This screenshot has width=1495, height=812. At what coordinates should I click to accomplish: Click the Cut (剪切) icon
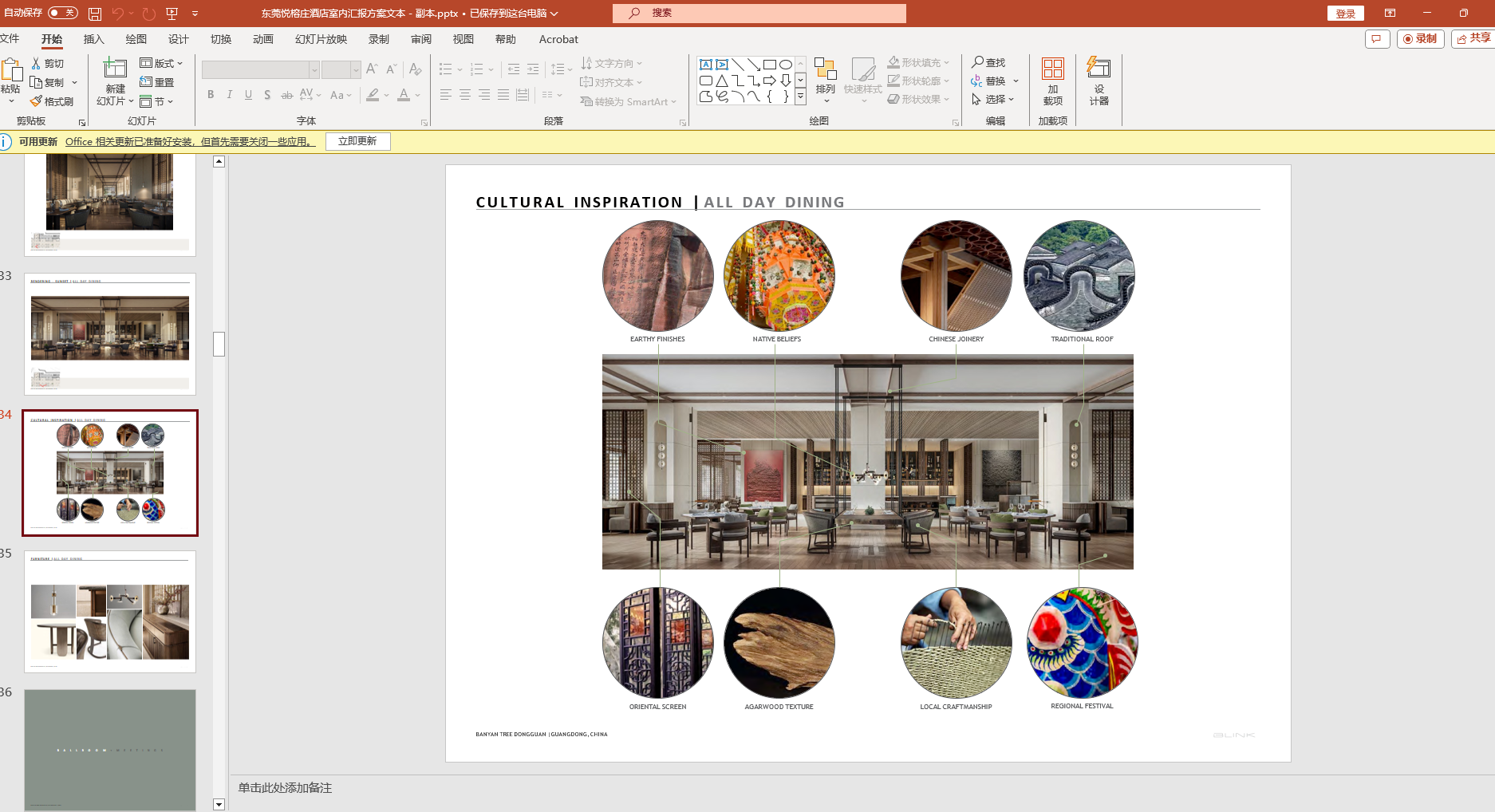(x=36, y=63)
